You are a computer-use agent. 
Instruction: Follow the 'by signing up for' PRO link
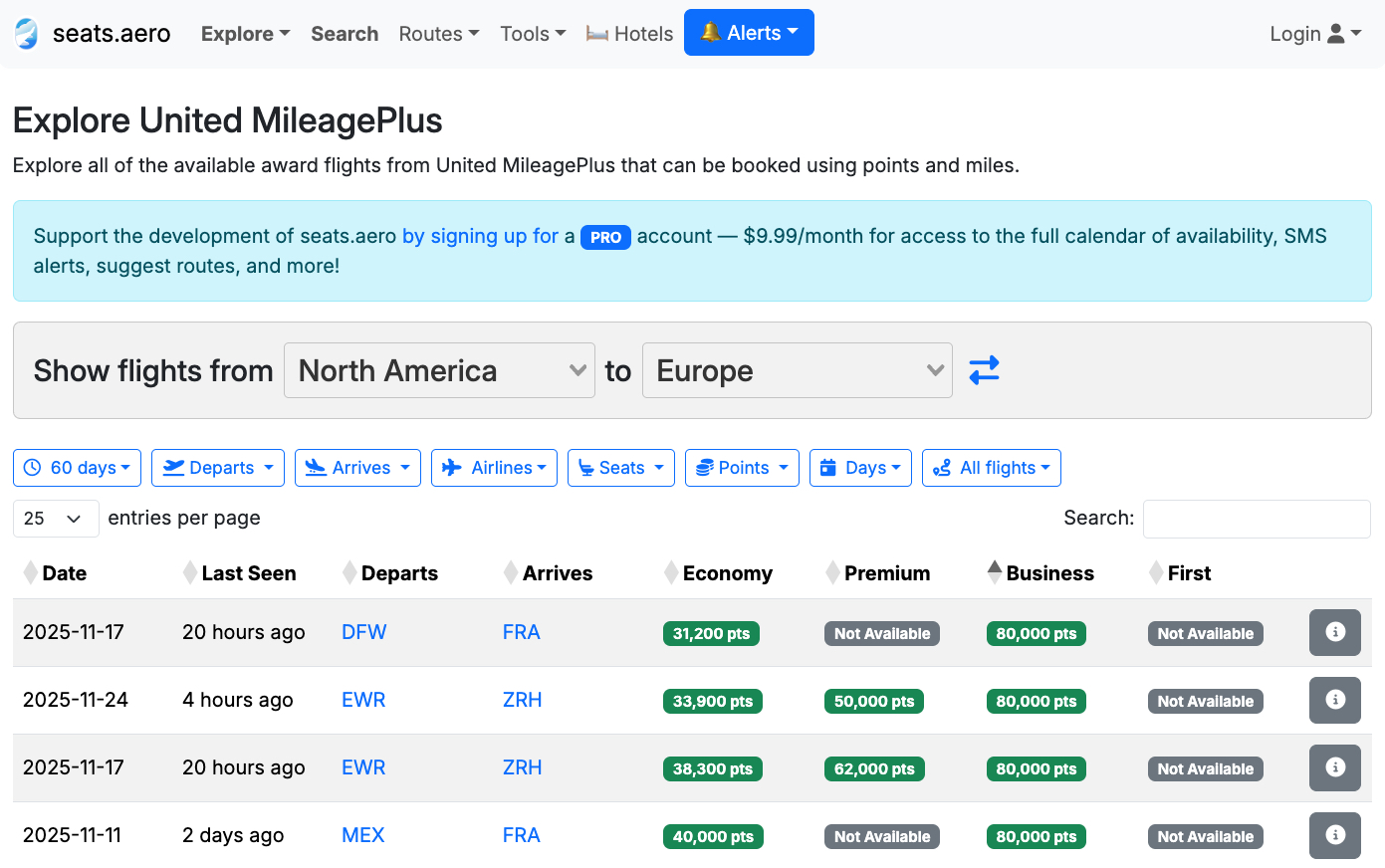pyautogui.click(x=481, y=236)
